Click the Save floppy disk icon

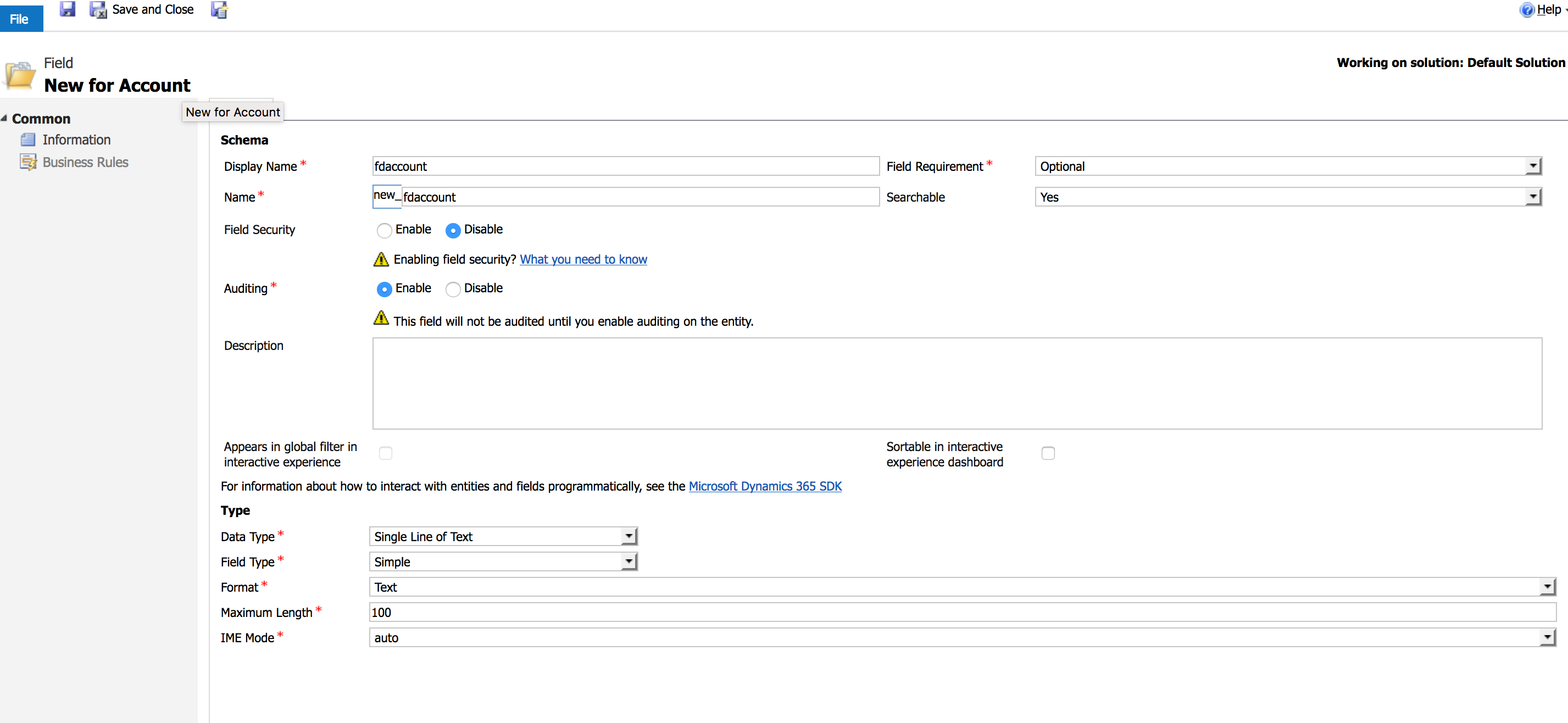click(67, 9)
